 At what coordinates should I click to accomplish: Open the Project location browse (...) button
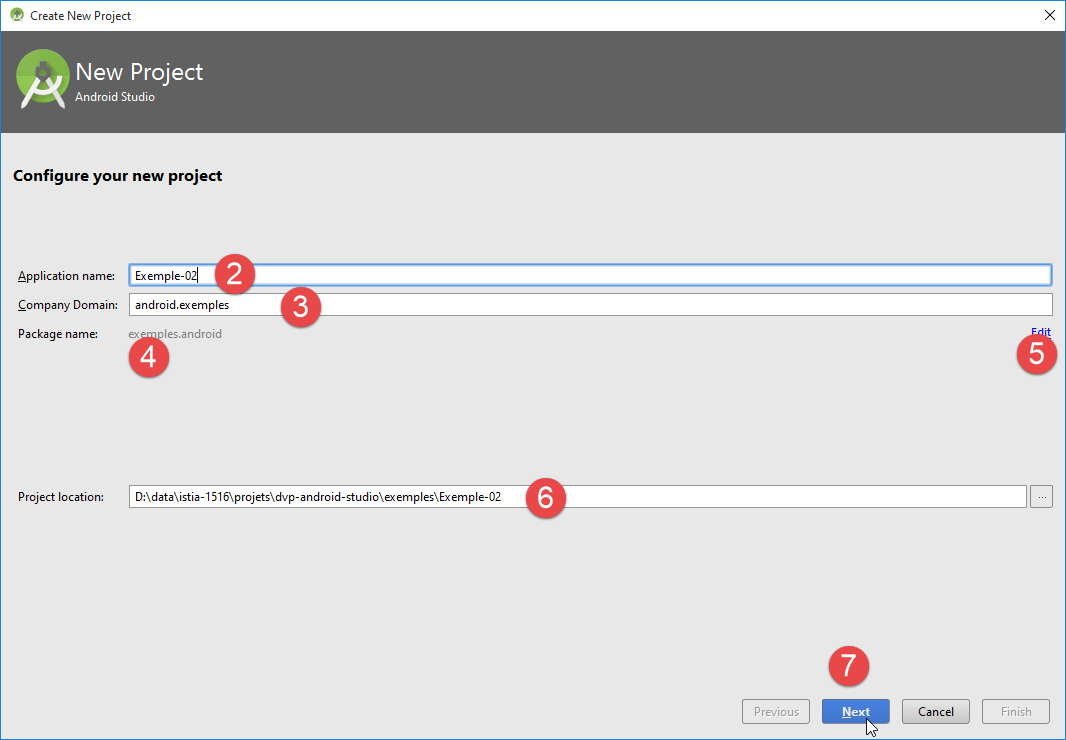tap(1040, 496)
